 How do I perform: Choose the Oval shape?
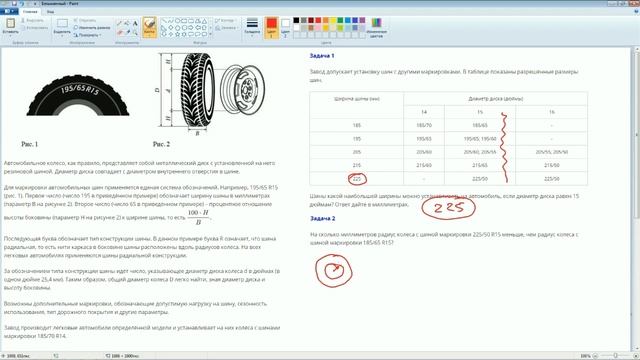178,20
